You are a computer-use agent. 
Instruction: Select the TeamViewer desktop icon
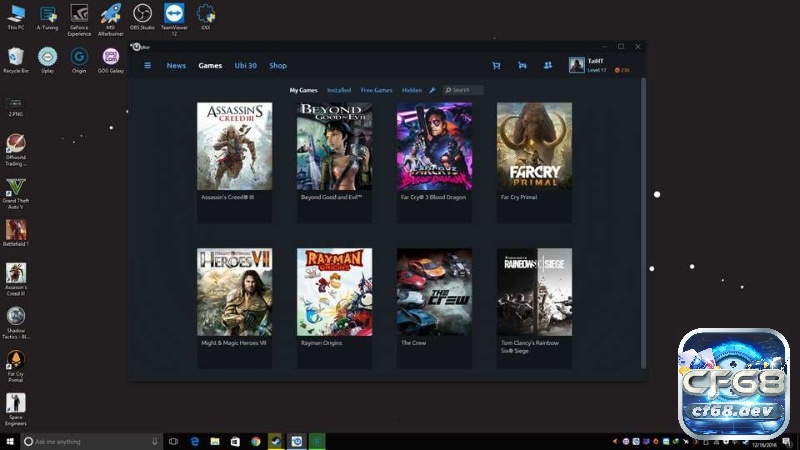point(174,20)
